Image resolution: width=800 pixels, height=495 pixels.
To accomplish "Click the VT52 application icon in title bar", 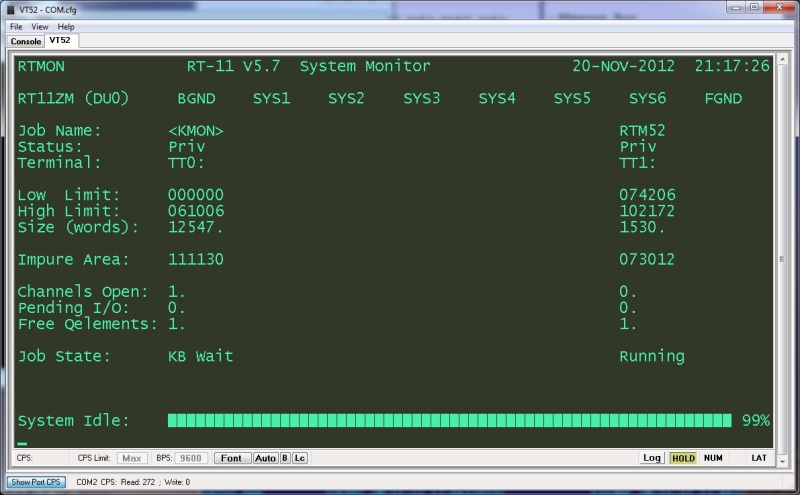I will pyautogui.click(x=10, y=9).
